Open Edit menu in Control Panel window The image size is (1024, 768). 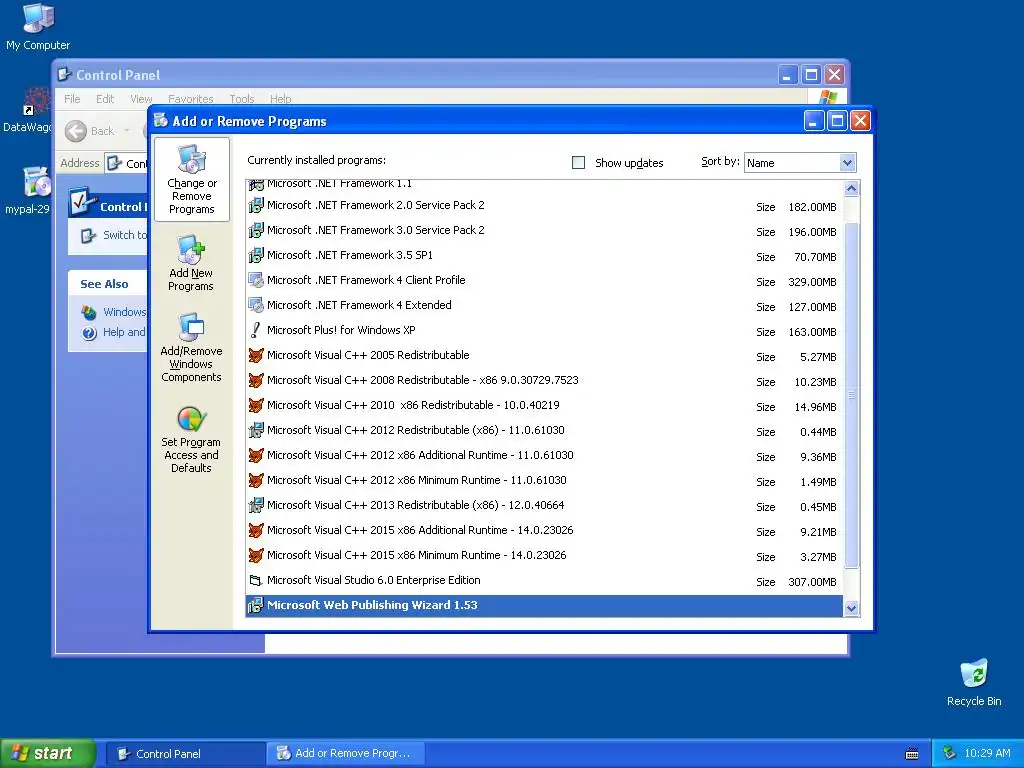click(104, 99)
